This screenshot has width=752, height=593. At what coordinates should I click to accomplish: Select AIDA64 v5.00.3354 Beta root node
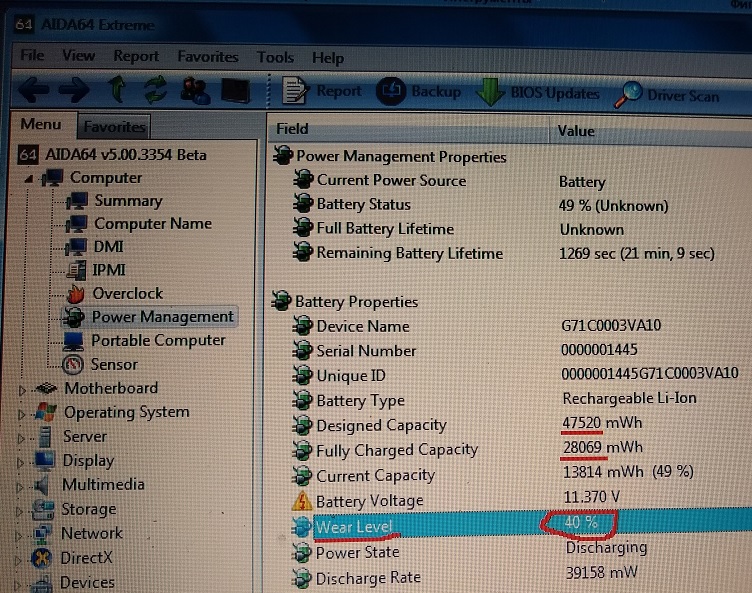[112, 154]
